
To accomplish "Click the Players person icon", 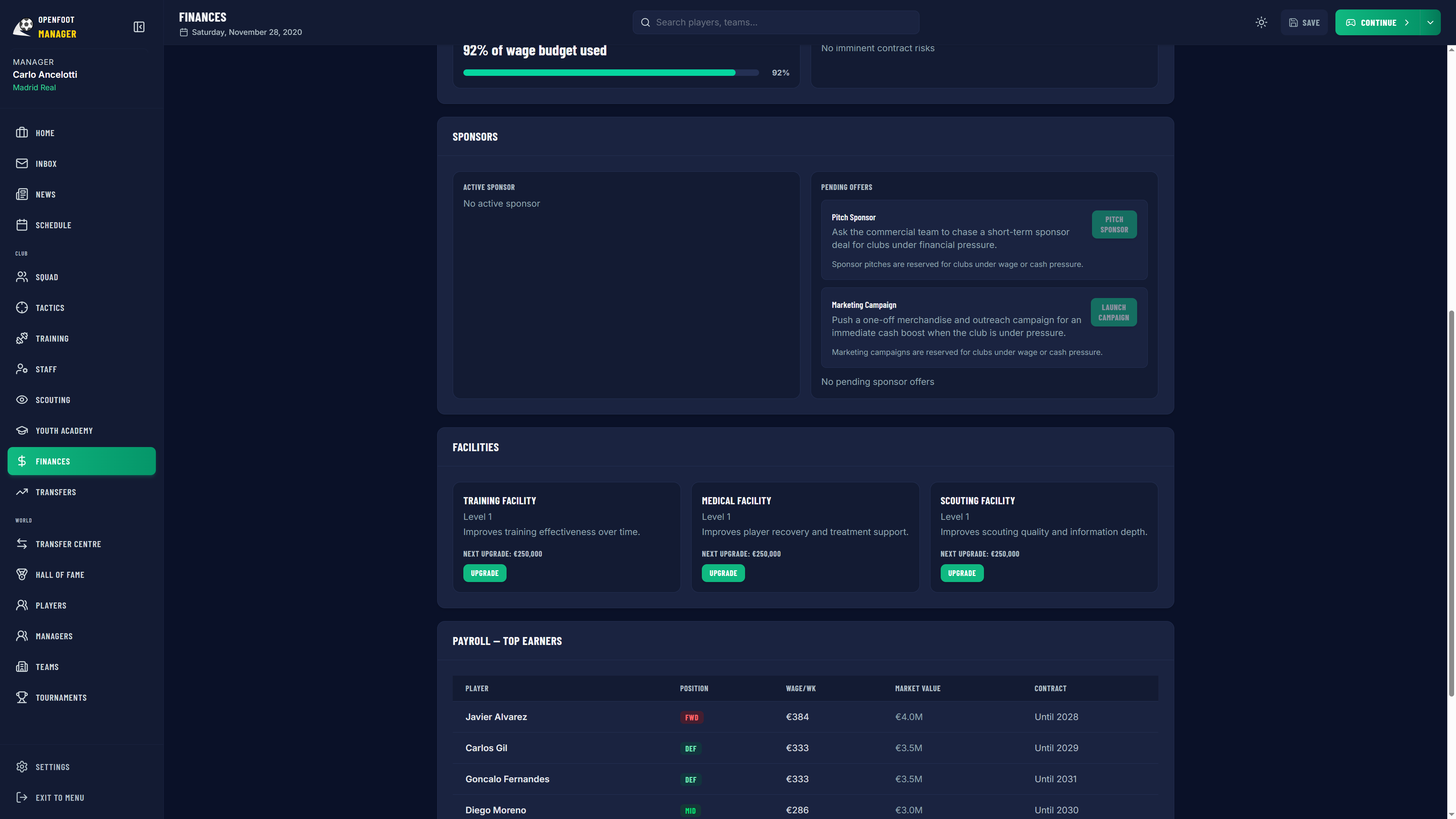I will click(22, 605).
